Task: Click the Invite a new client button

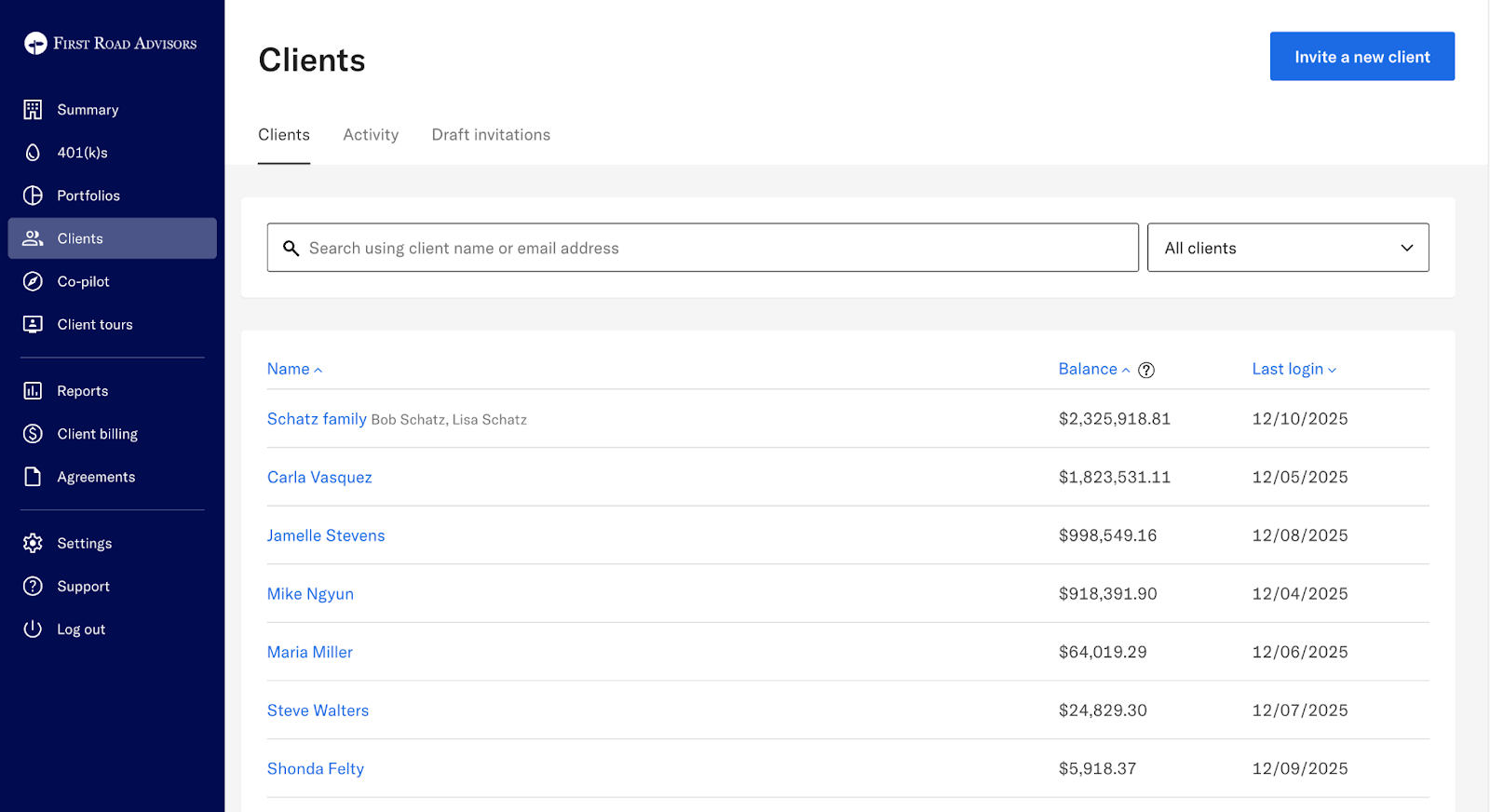Action: (1361, 57)
